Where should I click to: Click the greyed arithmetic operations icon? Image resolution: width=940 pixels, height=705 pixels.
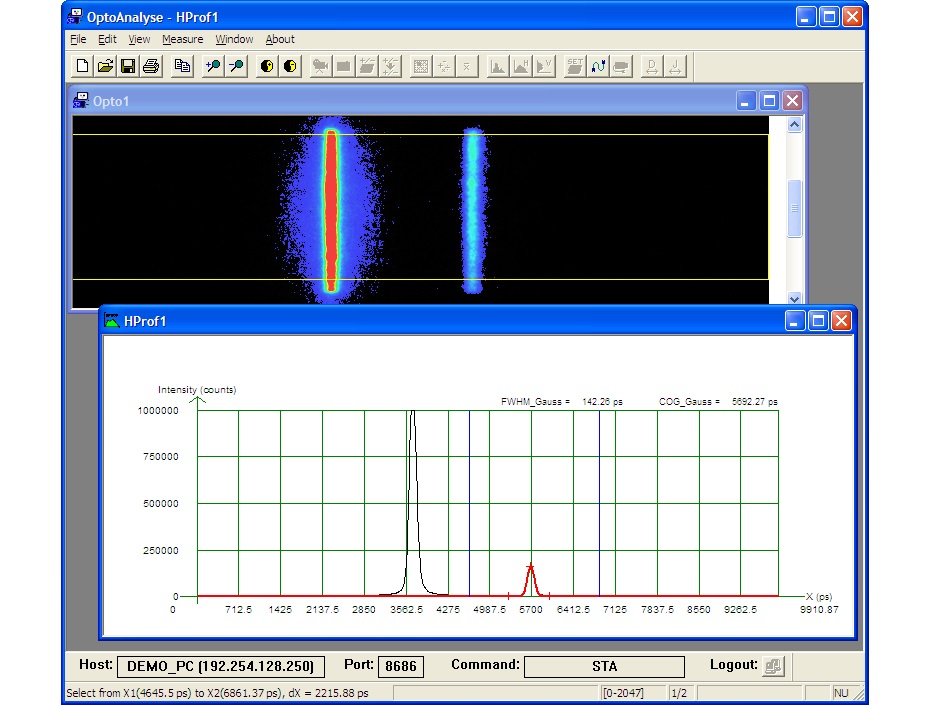coord(444,66)
